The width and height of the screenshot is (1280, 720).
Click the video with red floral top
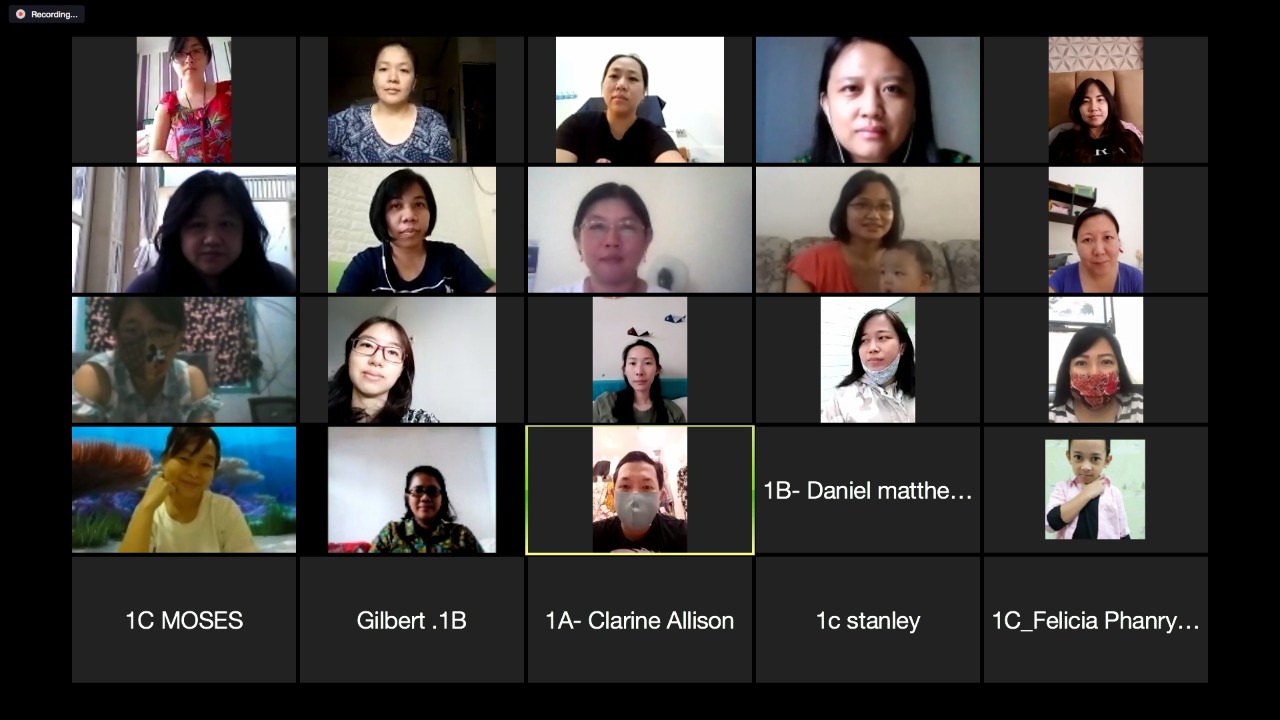tap(184, 100)
